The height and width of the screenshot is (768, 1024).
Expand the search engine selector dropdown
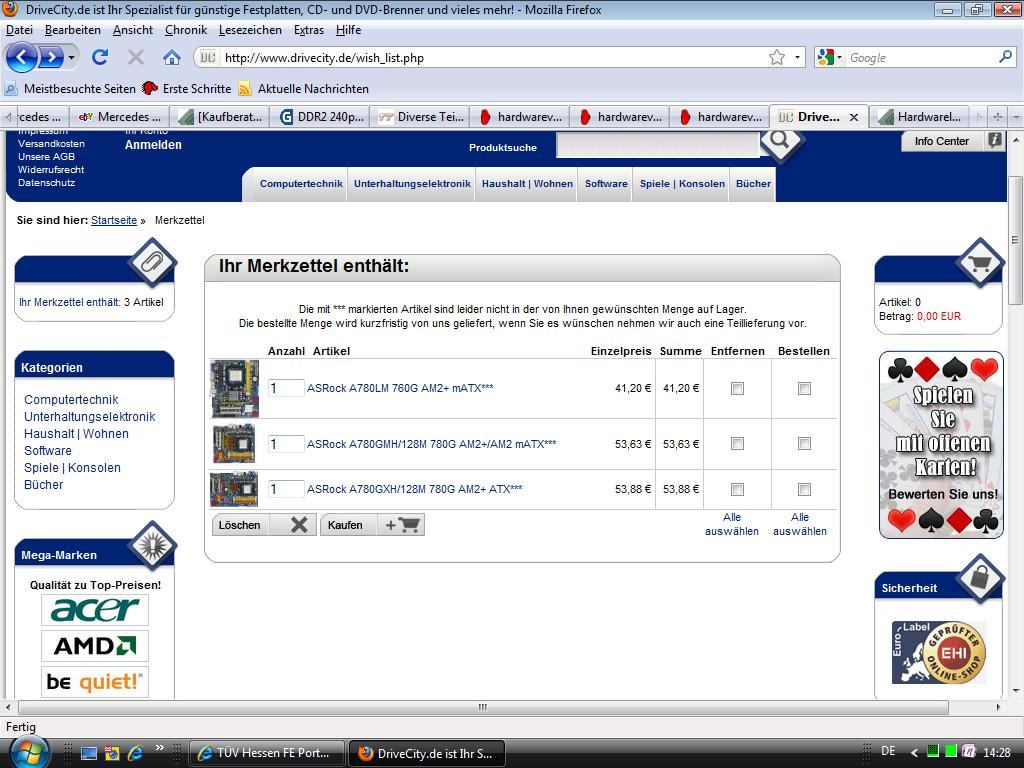click(x=839, y=57)
